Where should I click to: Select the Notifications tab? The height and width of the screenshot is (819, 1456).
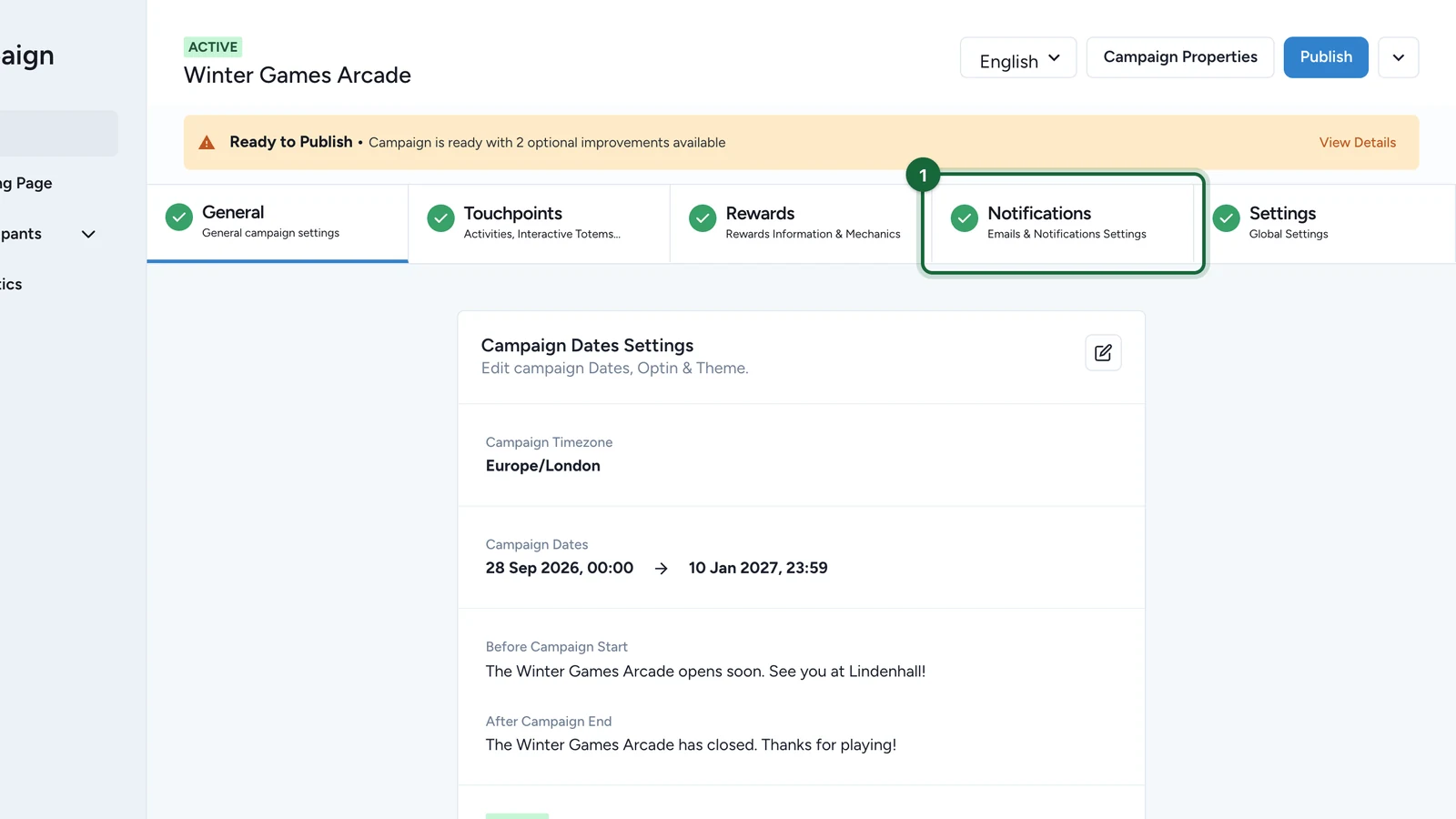pos(1063,224)
